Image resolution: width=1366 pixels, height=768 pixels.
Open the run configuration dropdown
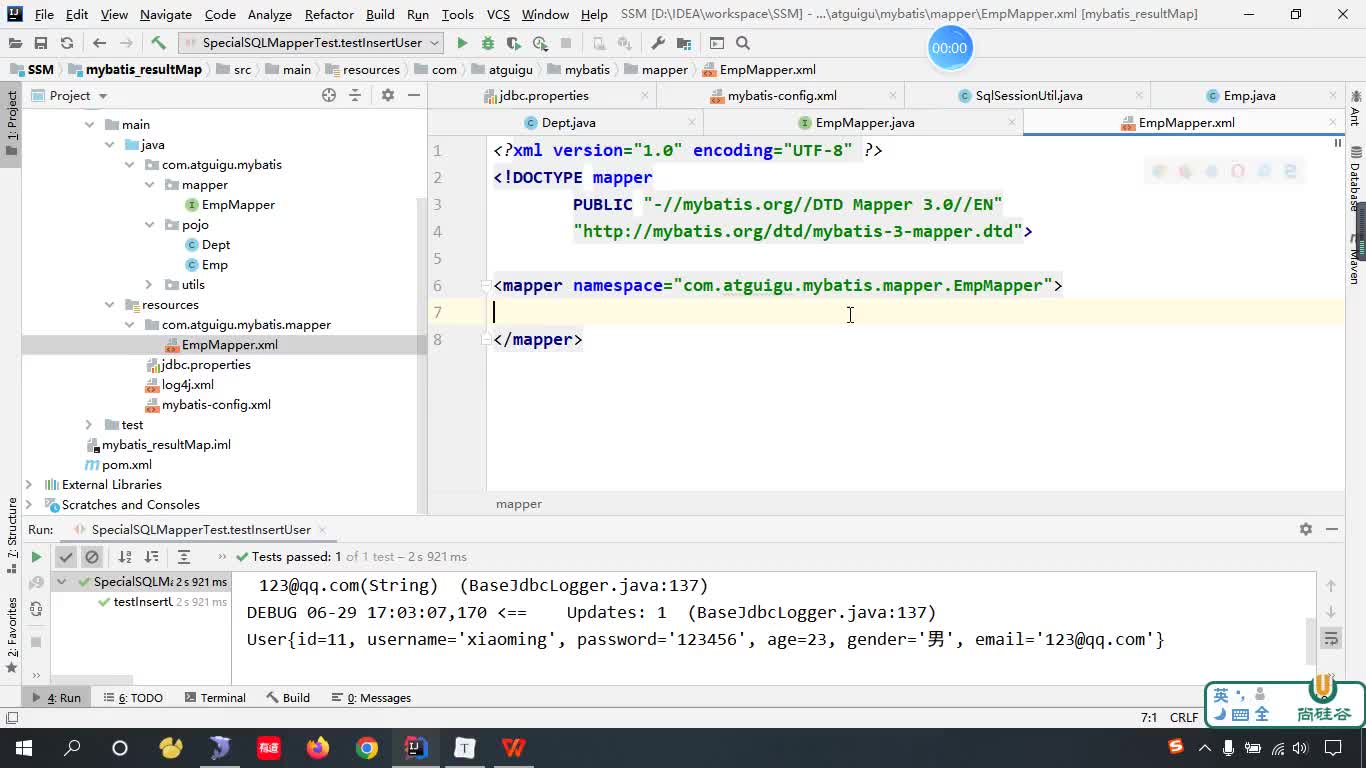click(311, 43)
